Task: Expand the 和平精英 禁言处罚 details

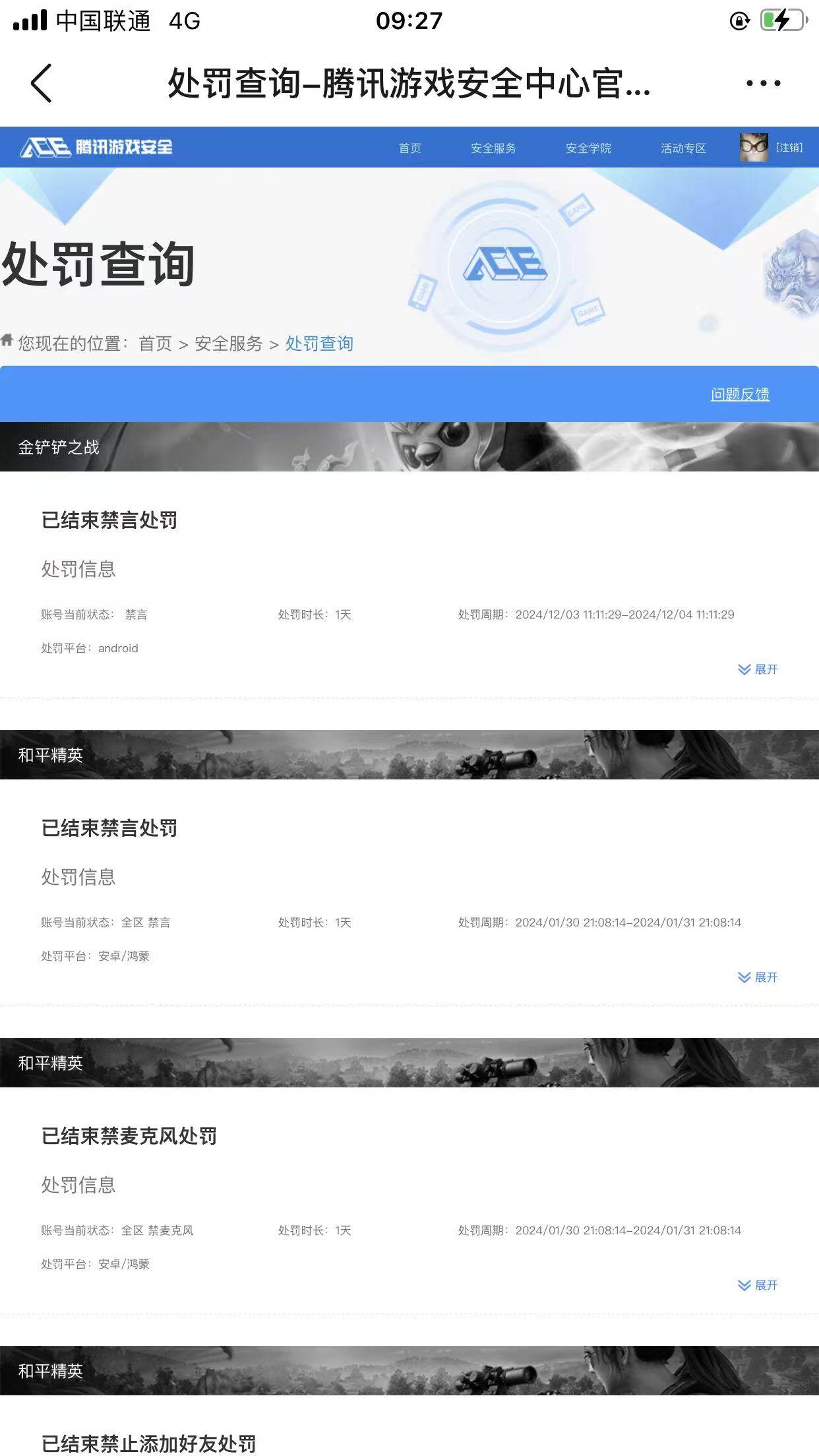Action: point(758,977)
